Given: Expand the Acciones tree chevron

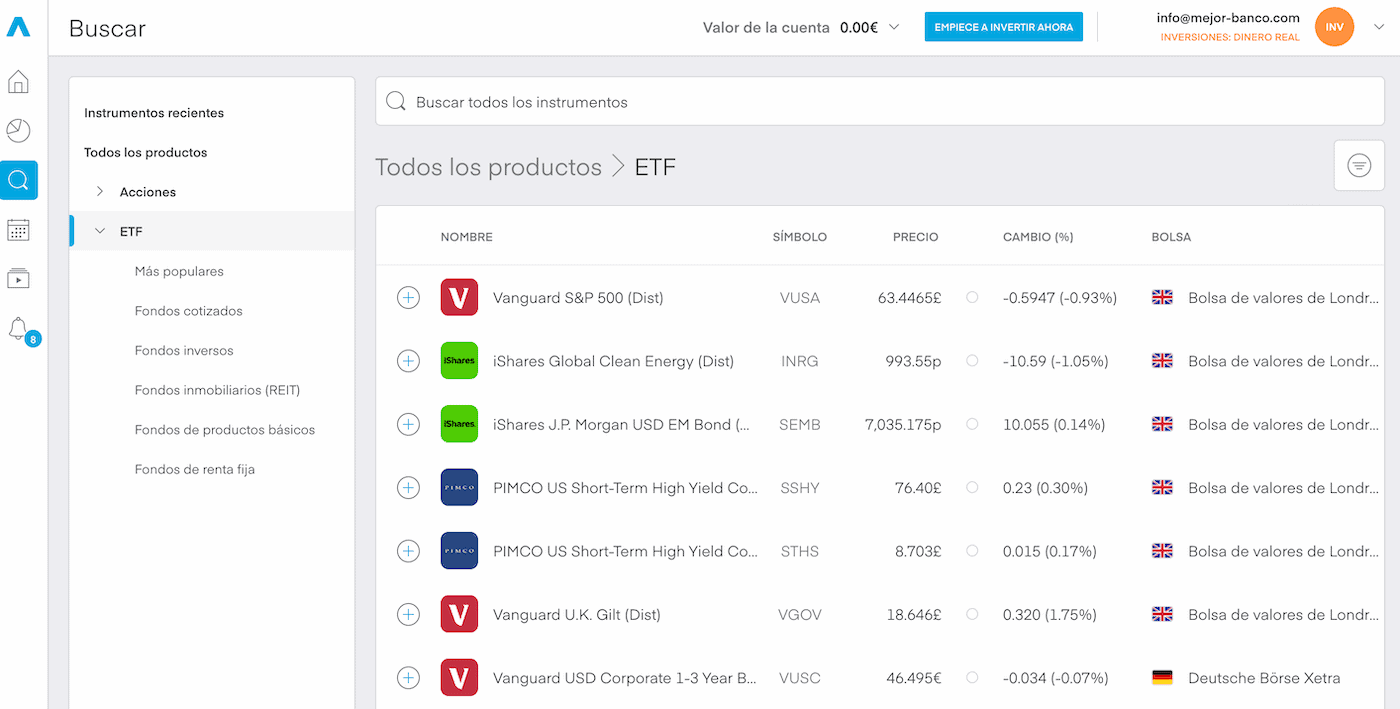Looking at the screenshot, I should pos(100,191).
